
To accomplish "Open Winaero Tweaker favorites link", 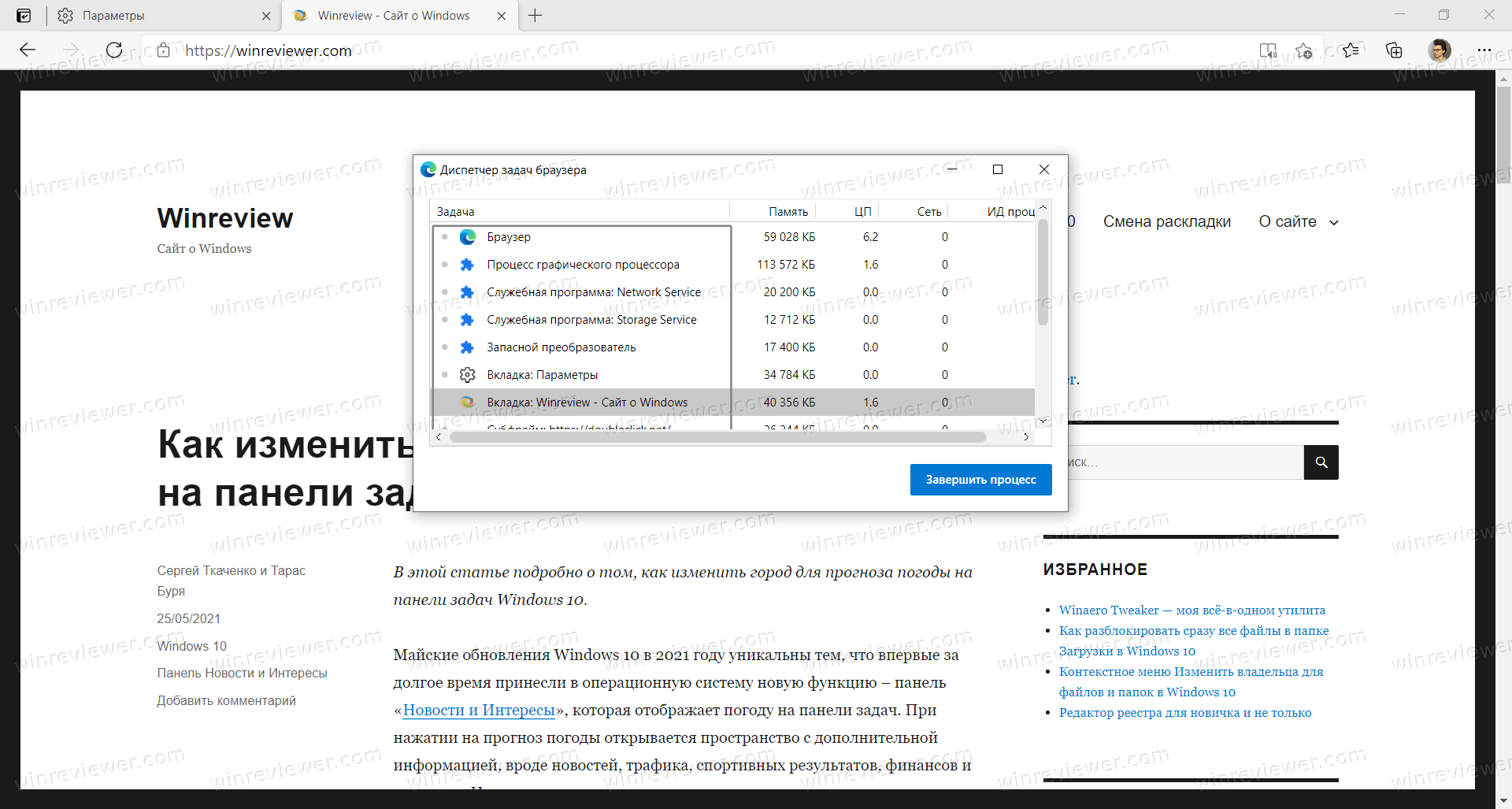I will pos(1192,610).
